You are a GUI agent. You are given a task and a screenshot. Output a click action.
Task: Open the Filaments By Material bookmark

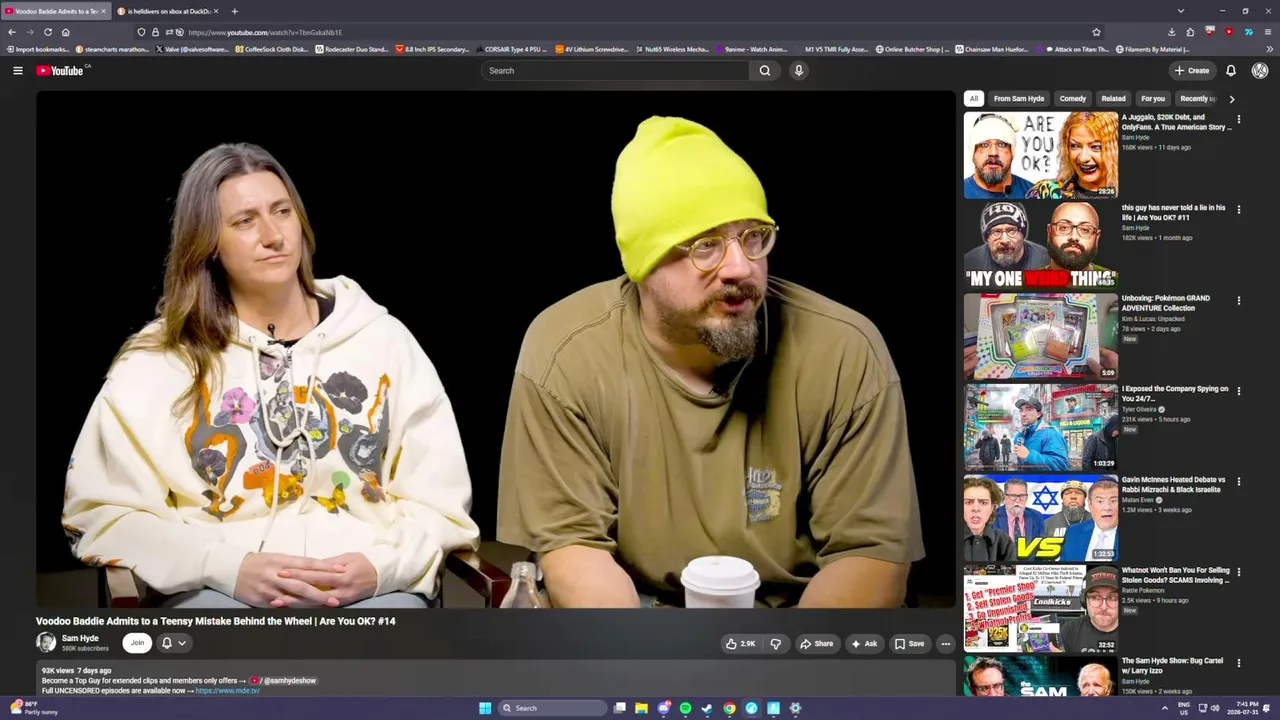[1152, 49]
